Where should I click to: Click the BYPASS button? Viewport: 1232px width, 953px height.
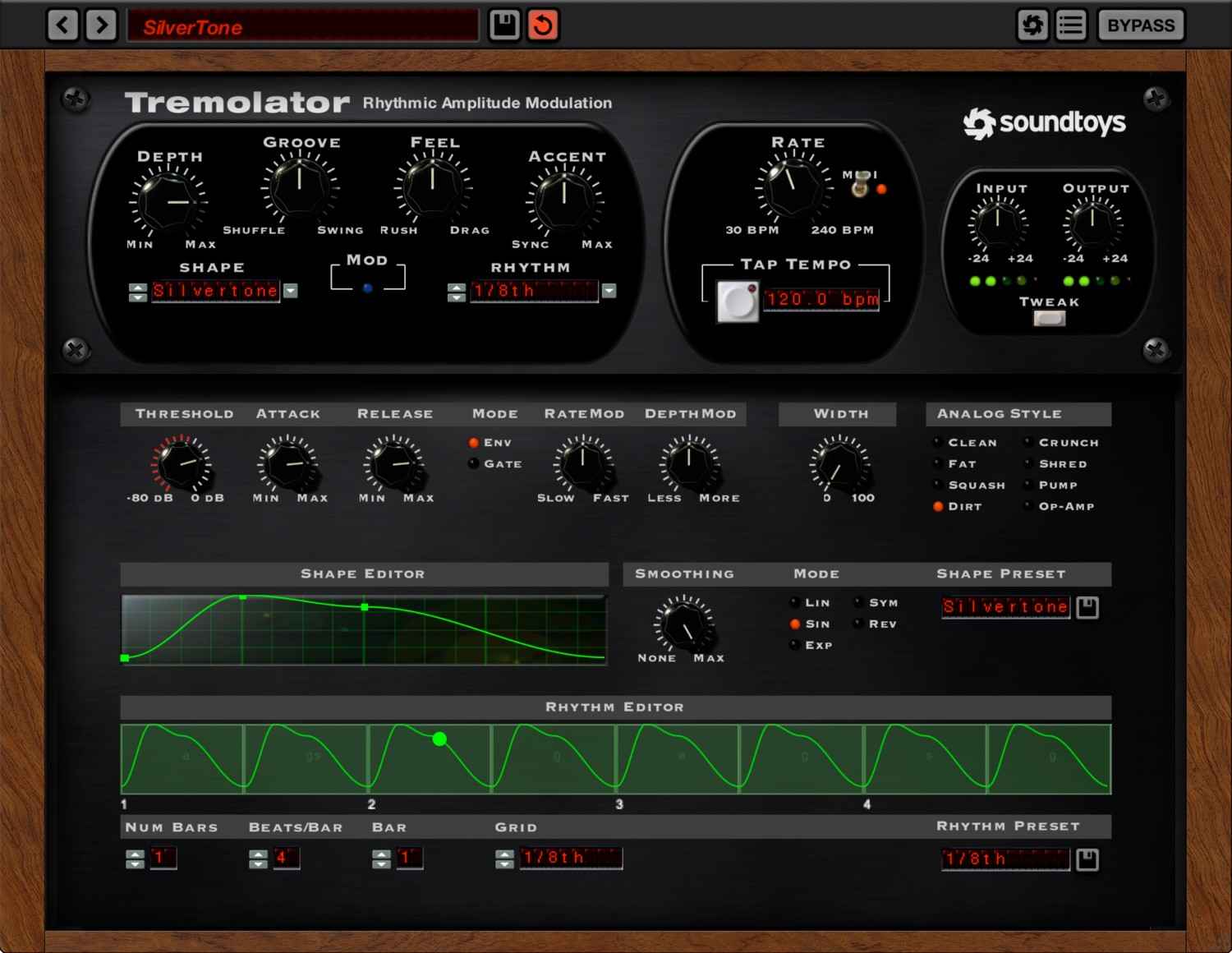(1141, 25)
